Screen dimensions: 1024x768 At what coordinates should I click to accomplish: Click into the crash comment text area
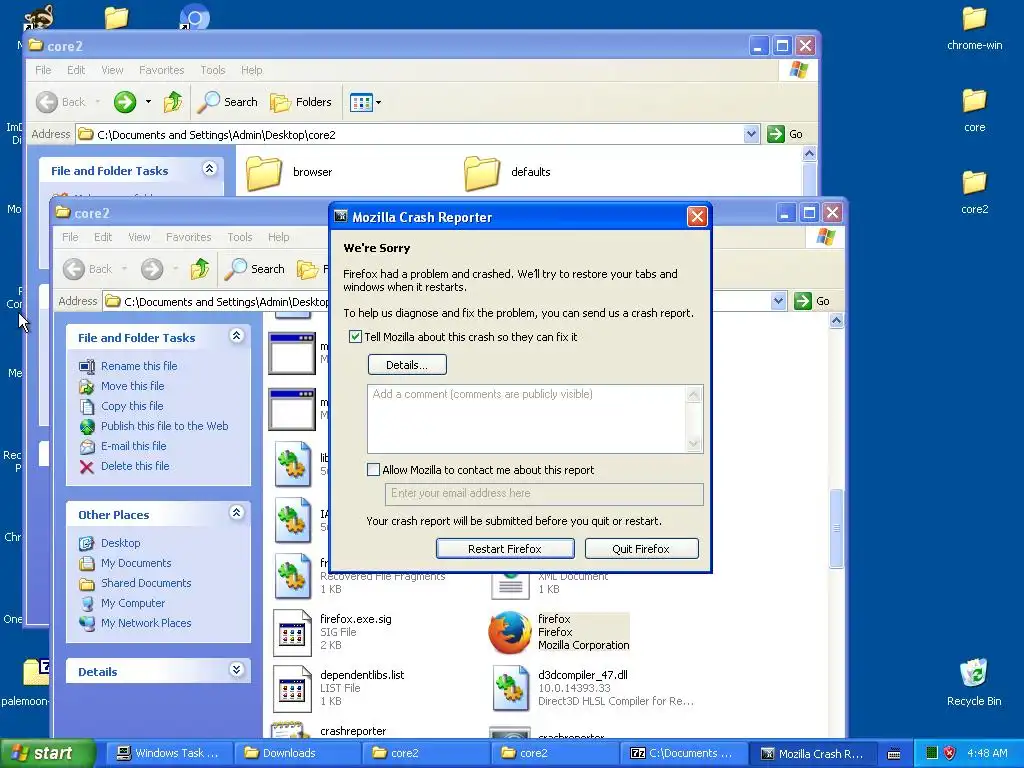click(x=526, y=419)
